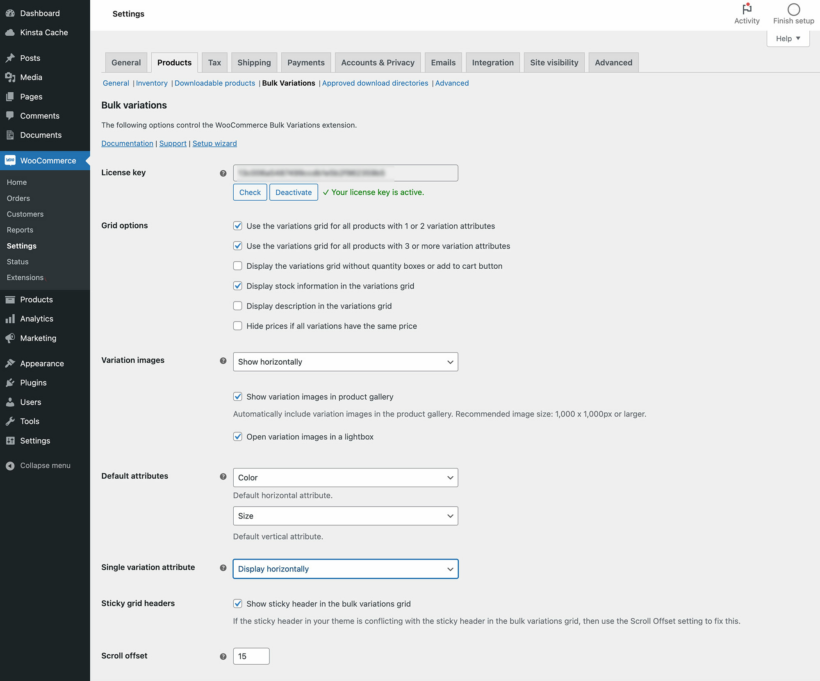Open the Variation images dropdown
Screen dimensions: 820x681
pyautogui.click(x=345, y=361)
